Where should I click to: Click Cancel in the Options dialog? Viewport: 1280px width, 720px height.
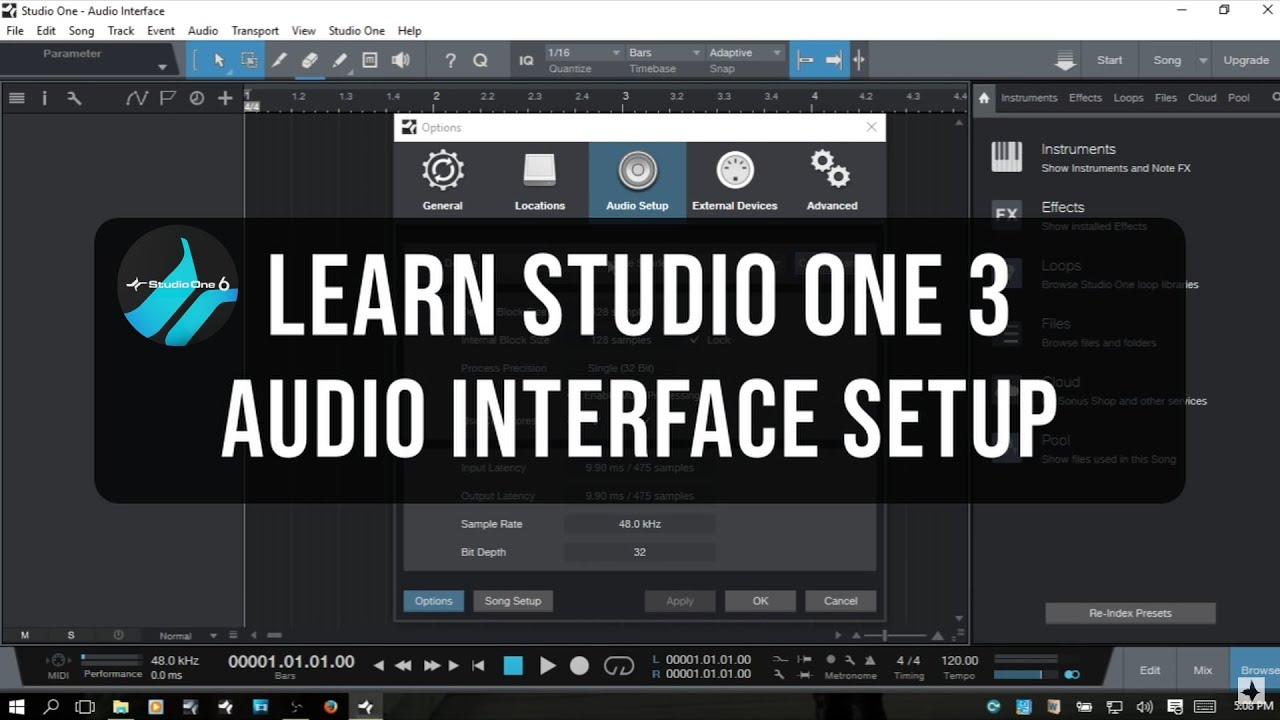tap(840, 601)
